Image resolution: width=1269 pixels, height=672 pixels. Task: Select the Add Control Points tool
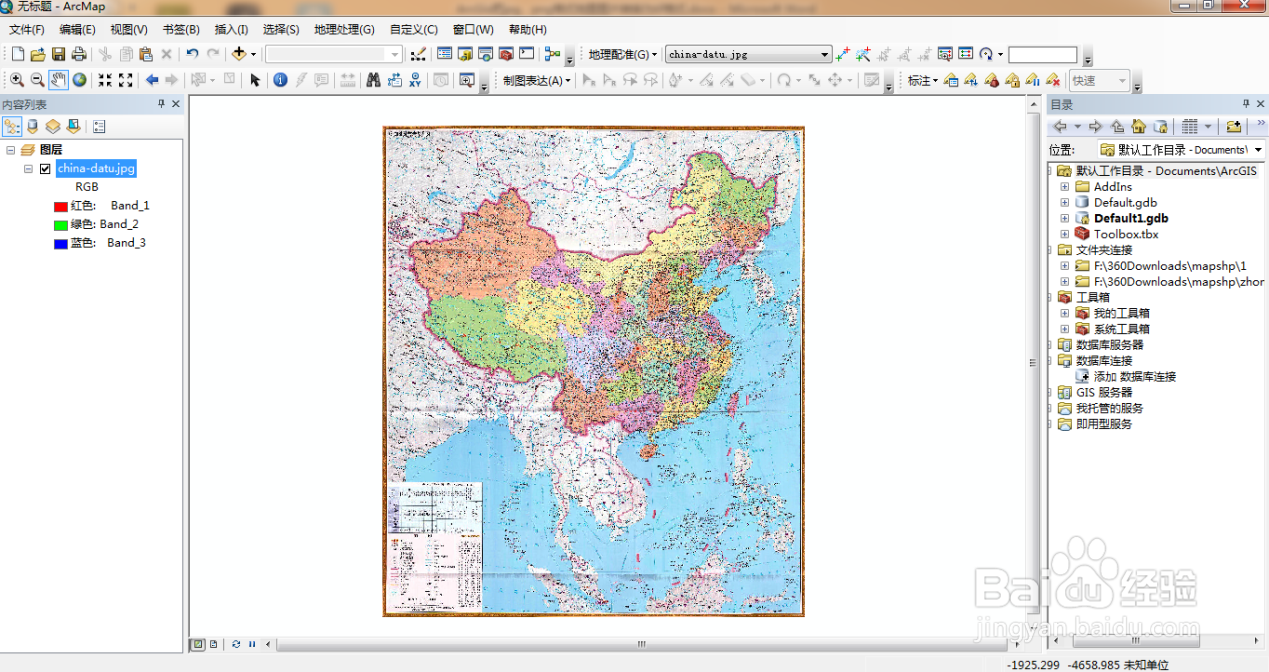pyautogui.click(x=842, y=54)
